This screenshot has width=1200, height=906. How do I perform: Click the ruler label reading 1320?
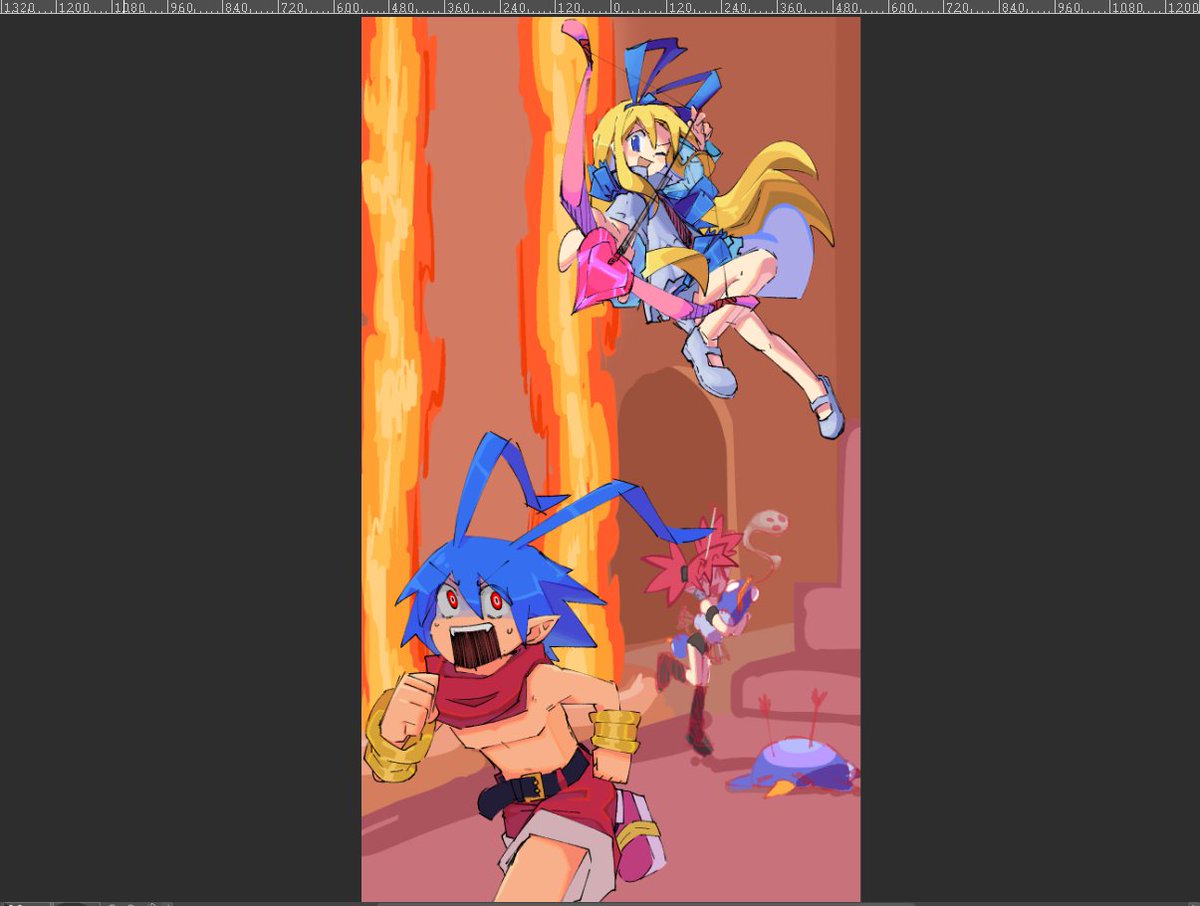21,7
